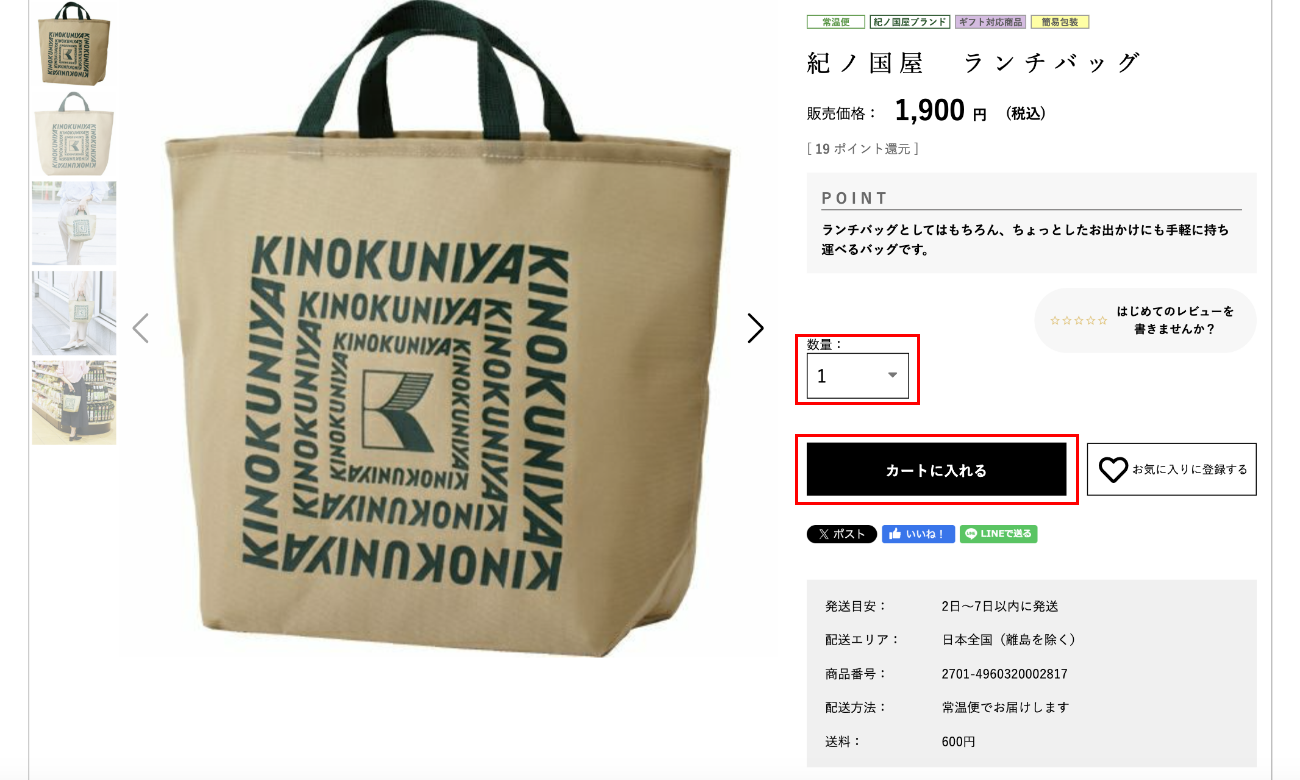Select fourth thumbnail showing legs with bag

[x=74, y=313]
